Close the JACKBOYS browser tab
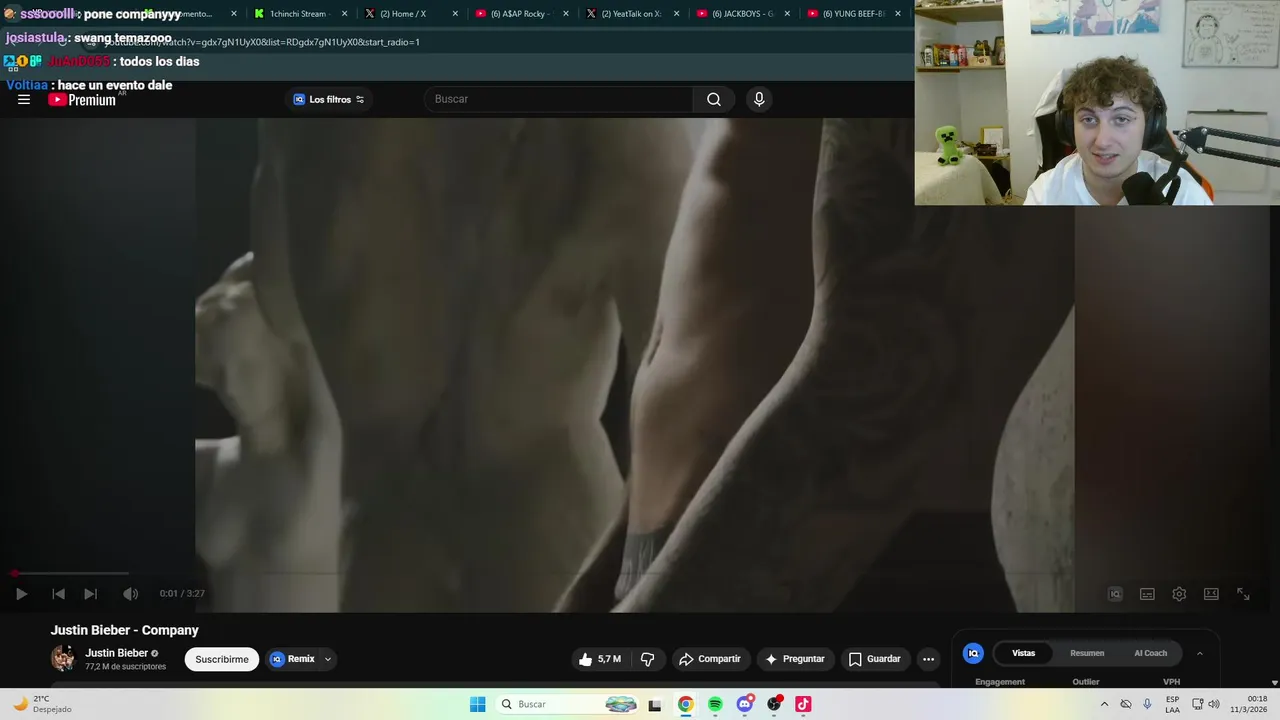This screenshot has width=1280, height=720. tap(787, 14)
